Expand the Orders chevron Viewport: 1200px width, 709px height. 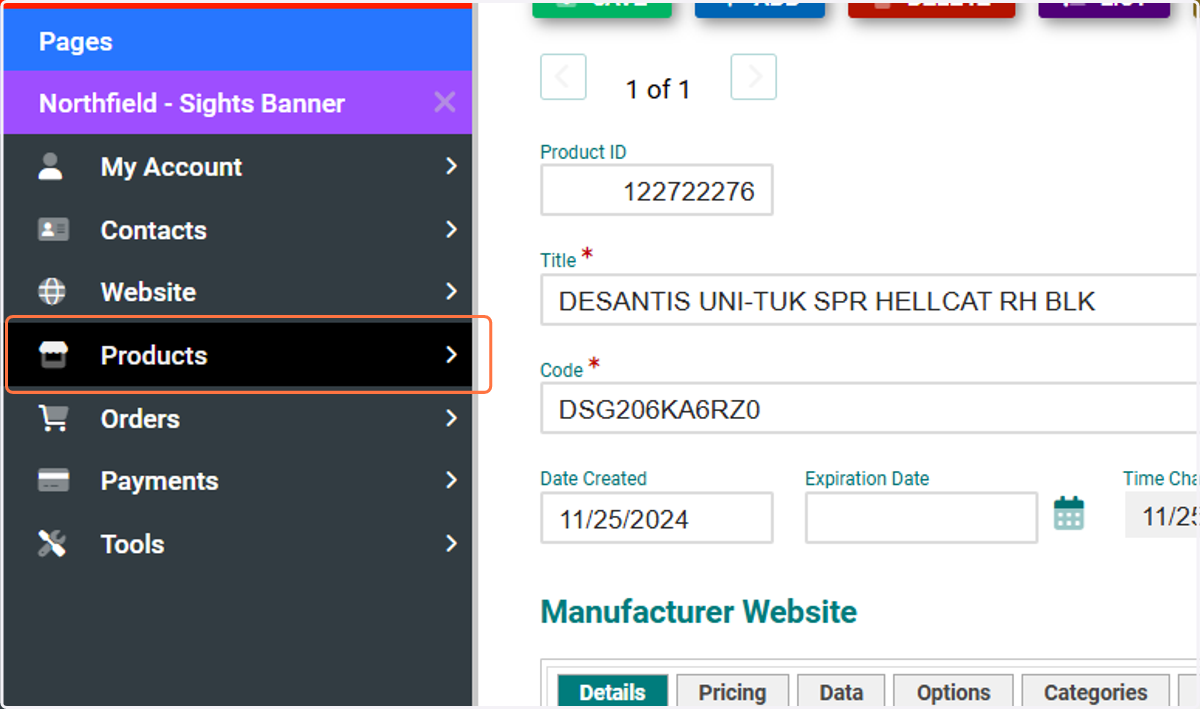click(x=451, y=417)
